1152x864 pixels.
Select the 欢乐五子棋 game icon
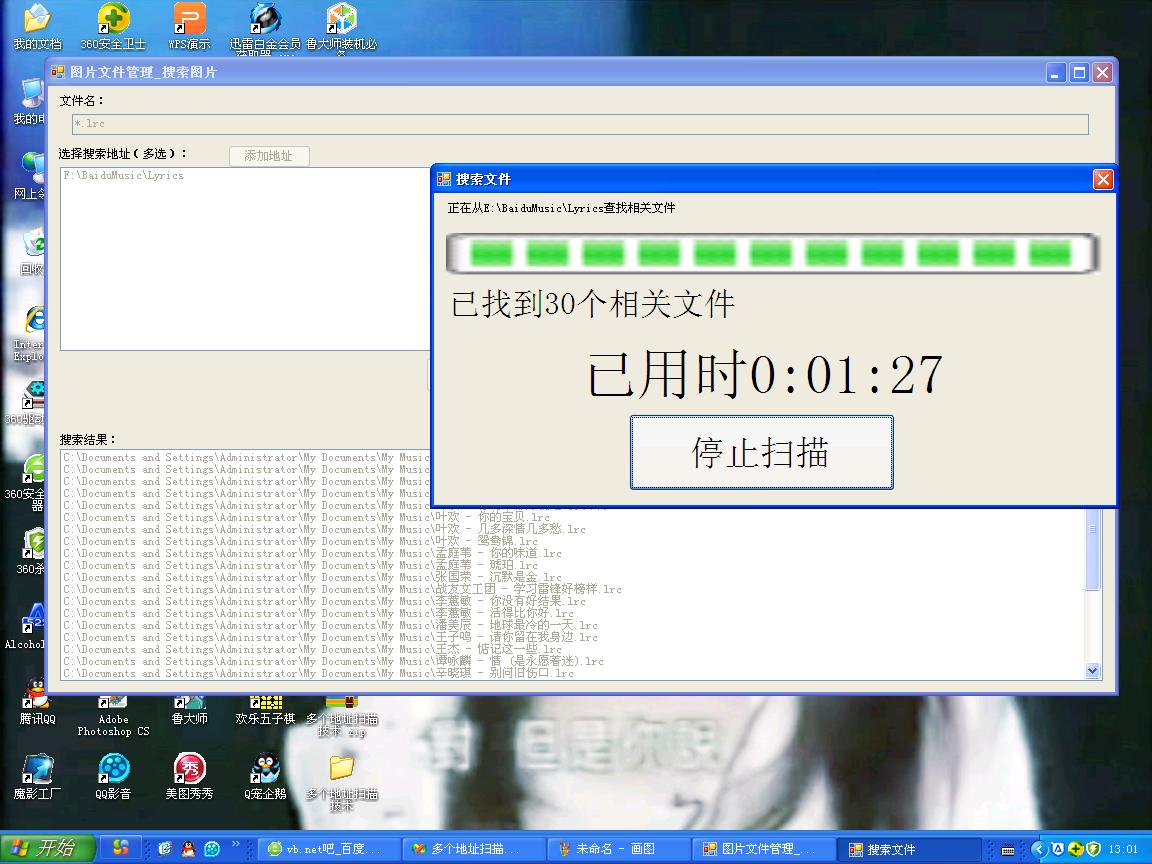tap(265, 710)
